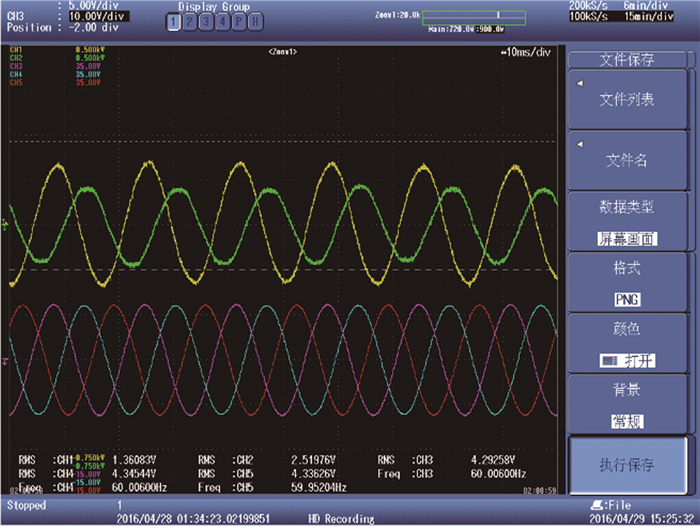700x526 pixels.
Task: Select Display Group H button
Action: 257,21
